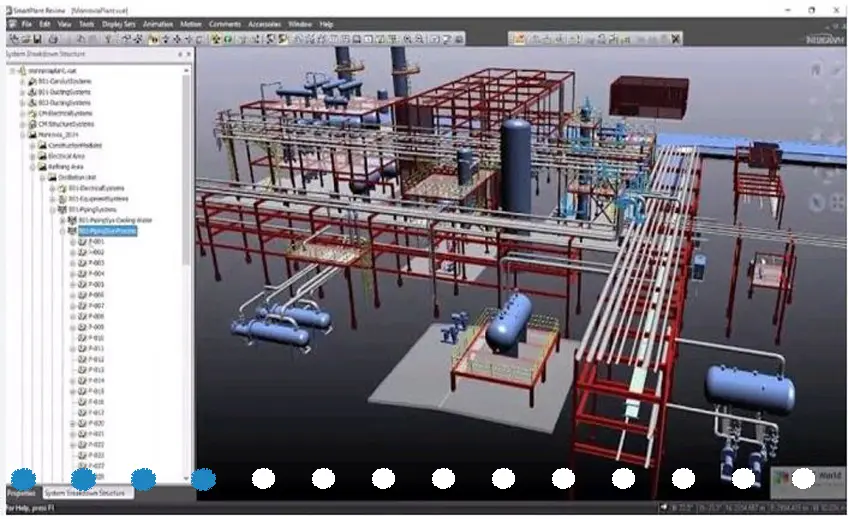Toggle the pin on System Breakdown panel

click(x=180, y=54)
